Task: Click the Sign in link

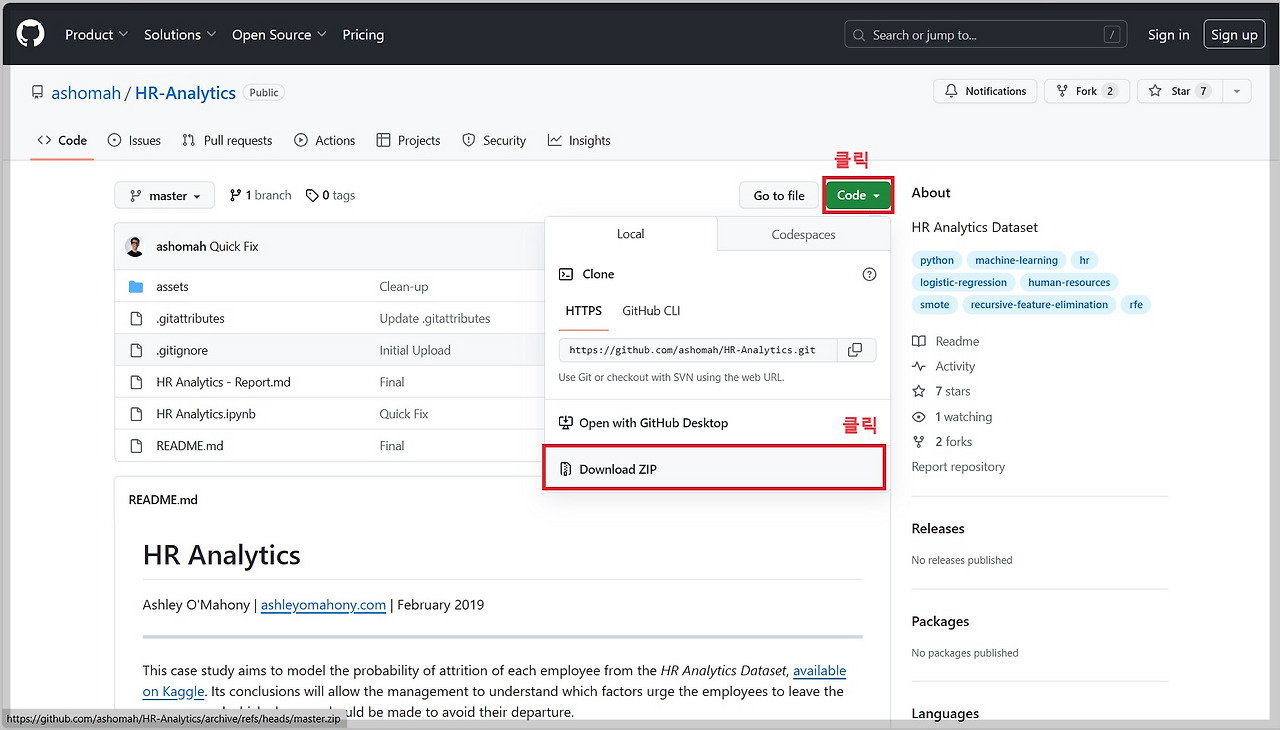Action: (x=1169, y=35)
